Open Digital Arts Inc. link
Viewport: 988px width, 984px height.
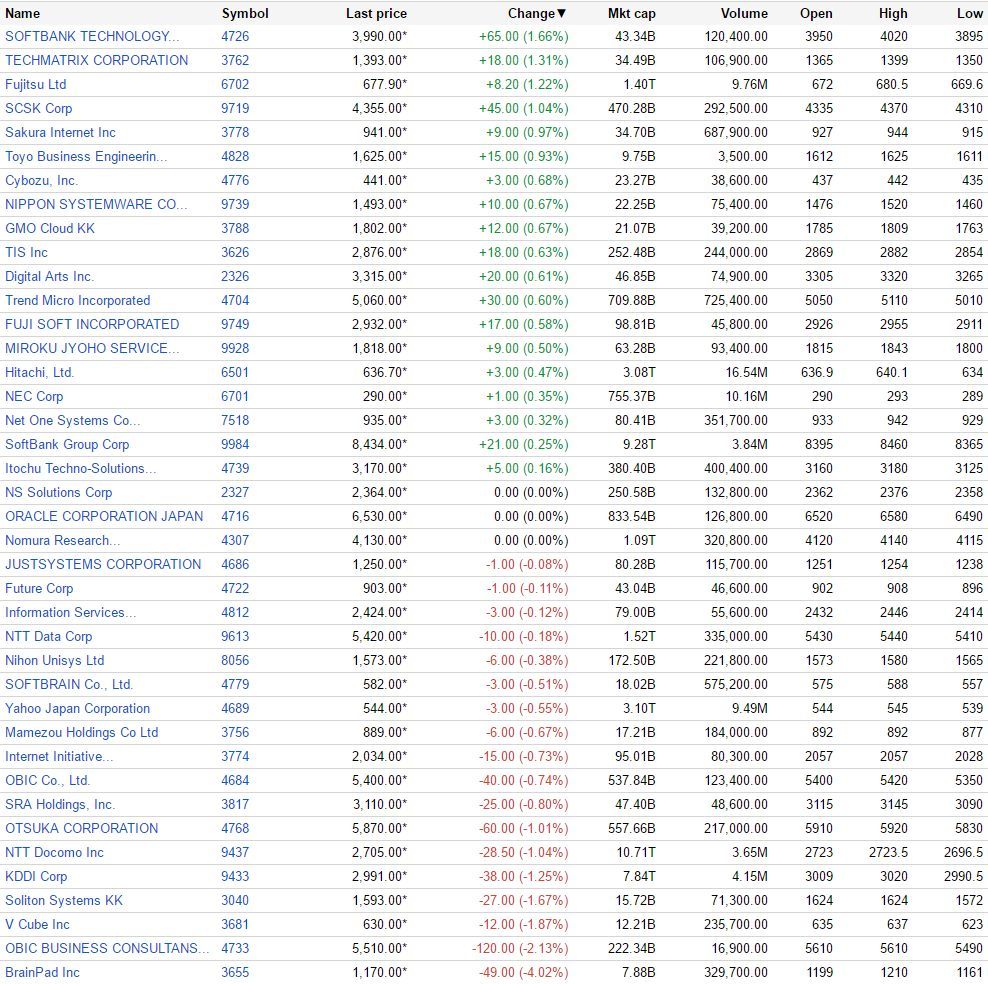tap(49, 276)
